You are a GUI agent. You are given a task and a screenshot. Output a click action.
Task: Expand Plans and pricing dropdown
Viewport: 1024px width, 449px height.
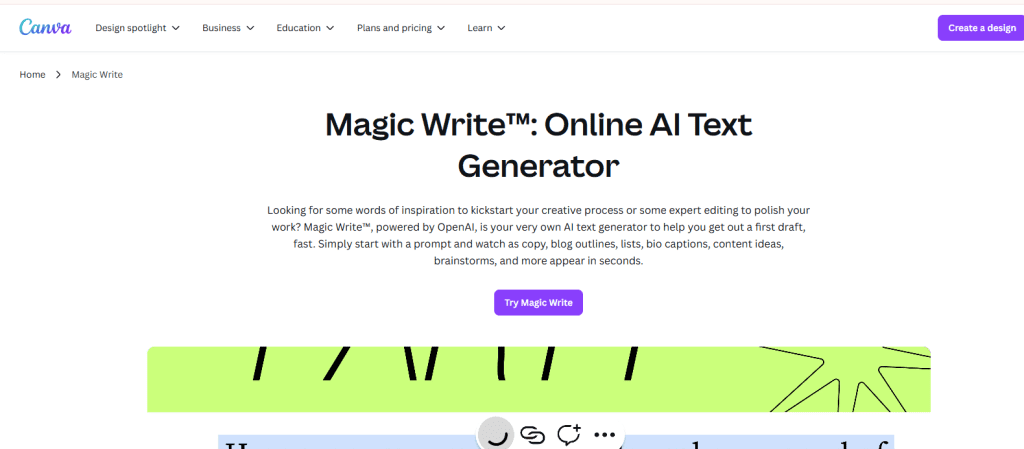click(400, 28)
